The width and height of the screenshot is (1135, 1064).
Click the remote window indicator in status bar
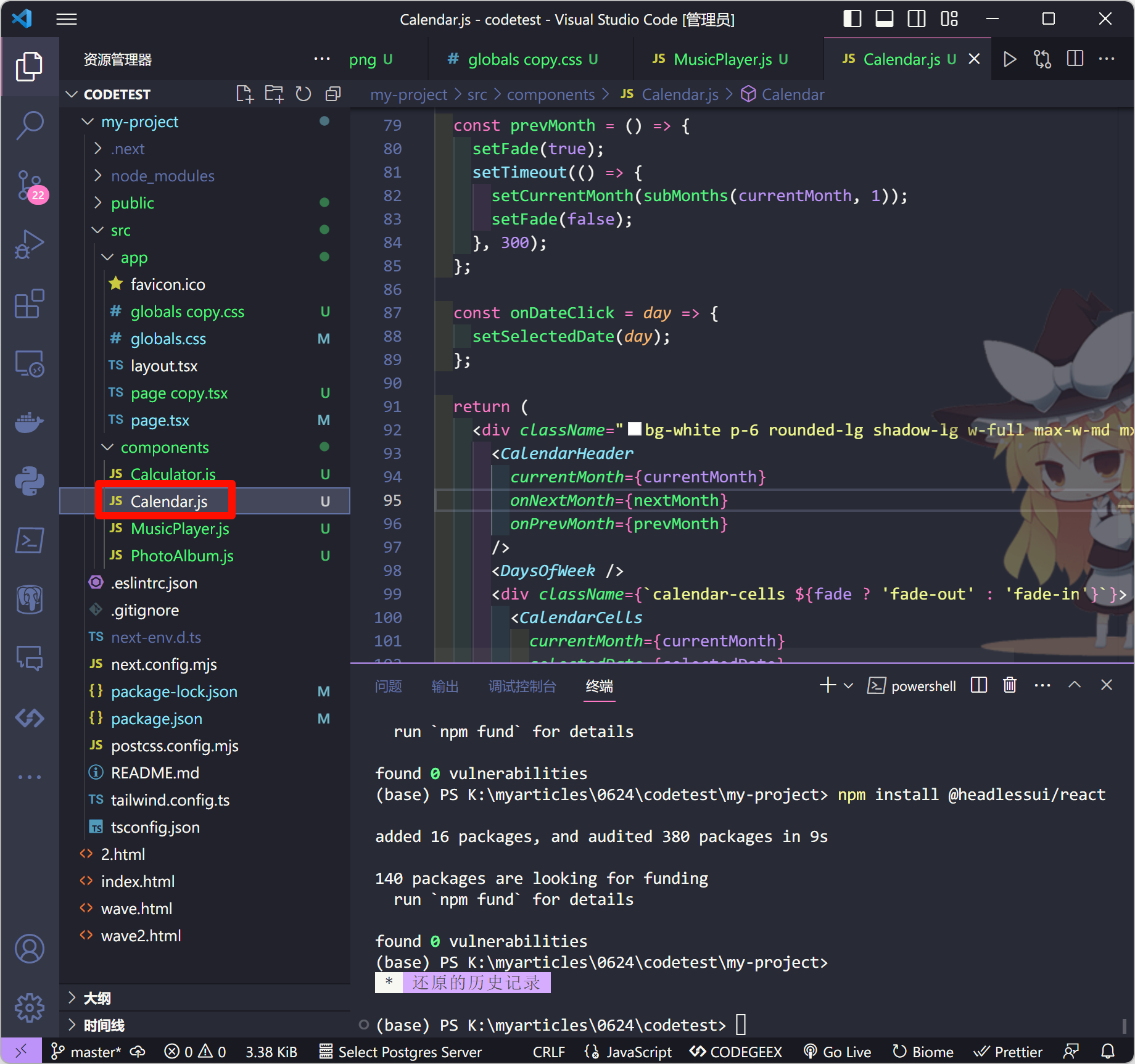(21, 1051)
